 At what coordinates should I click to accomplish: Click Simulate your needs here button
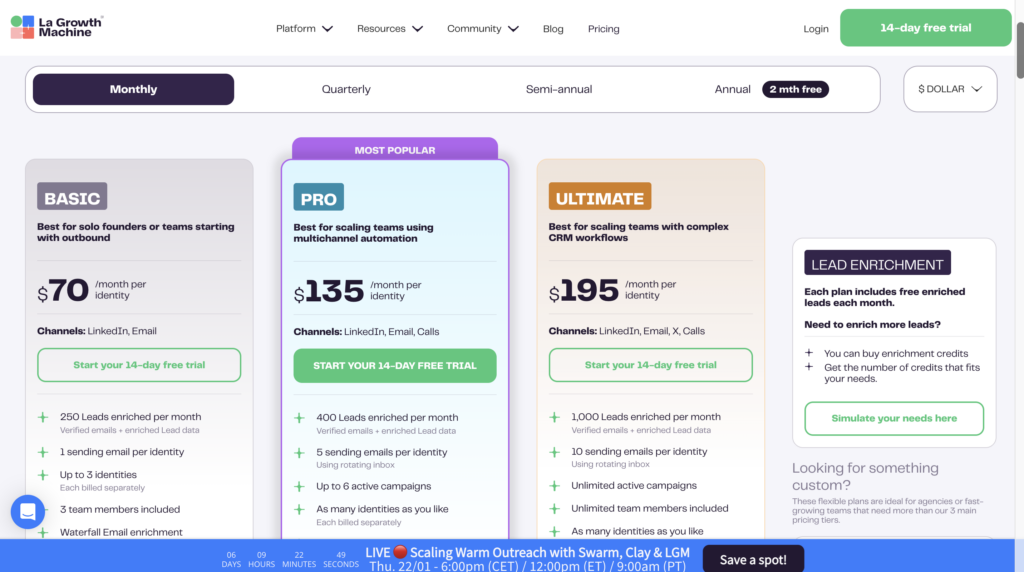894,419
